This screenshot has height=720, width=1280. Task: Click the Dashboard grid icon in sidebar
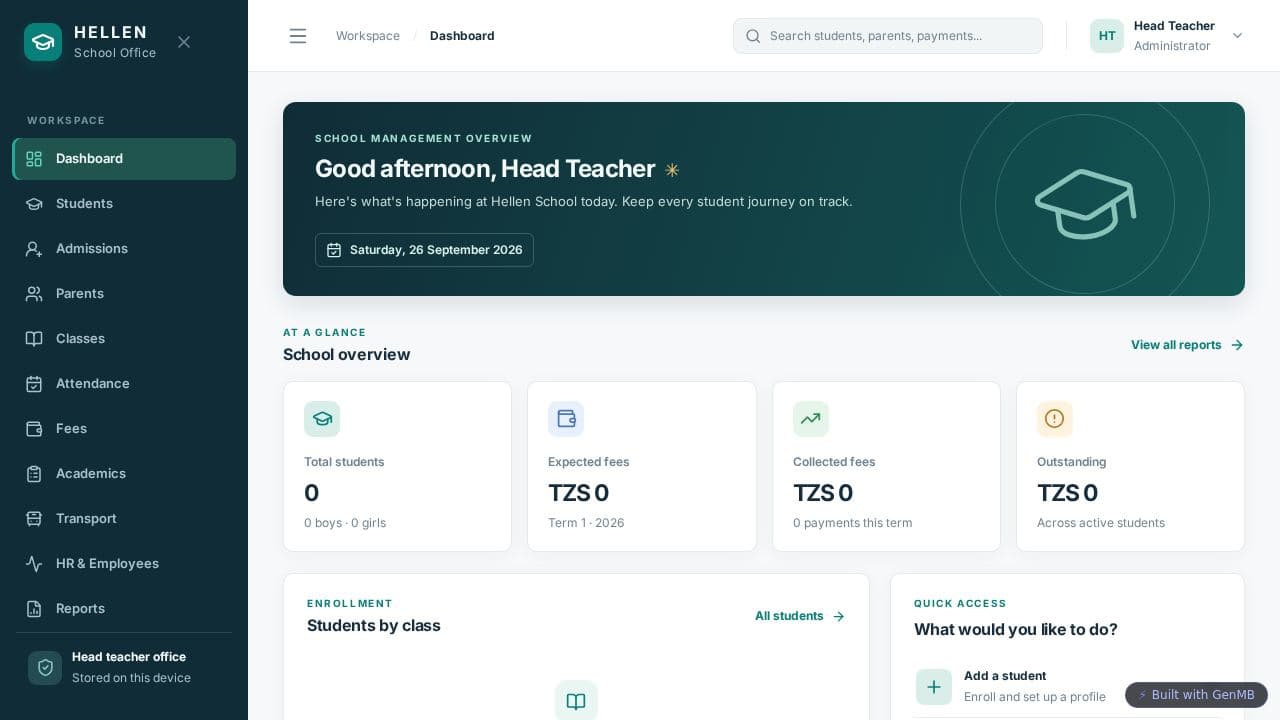[34, 159]
